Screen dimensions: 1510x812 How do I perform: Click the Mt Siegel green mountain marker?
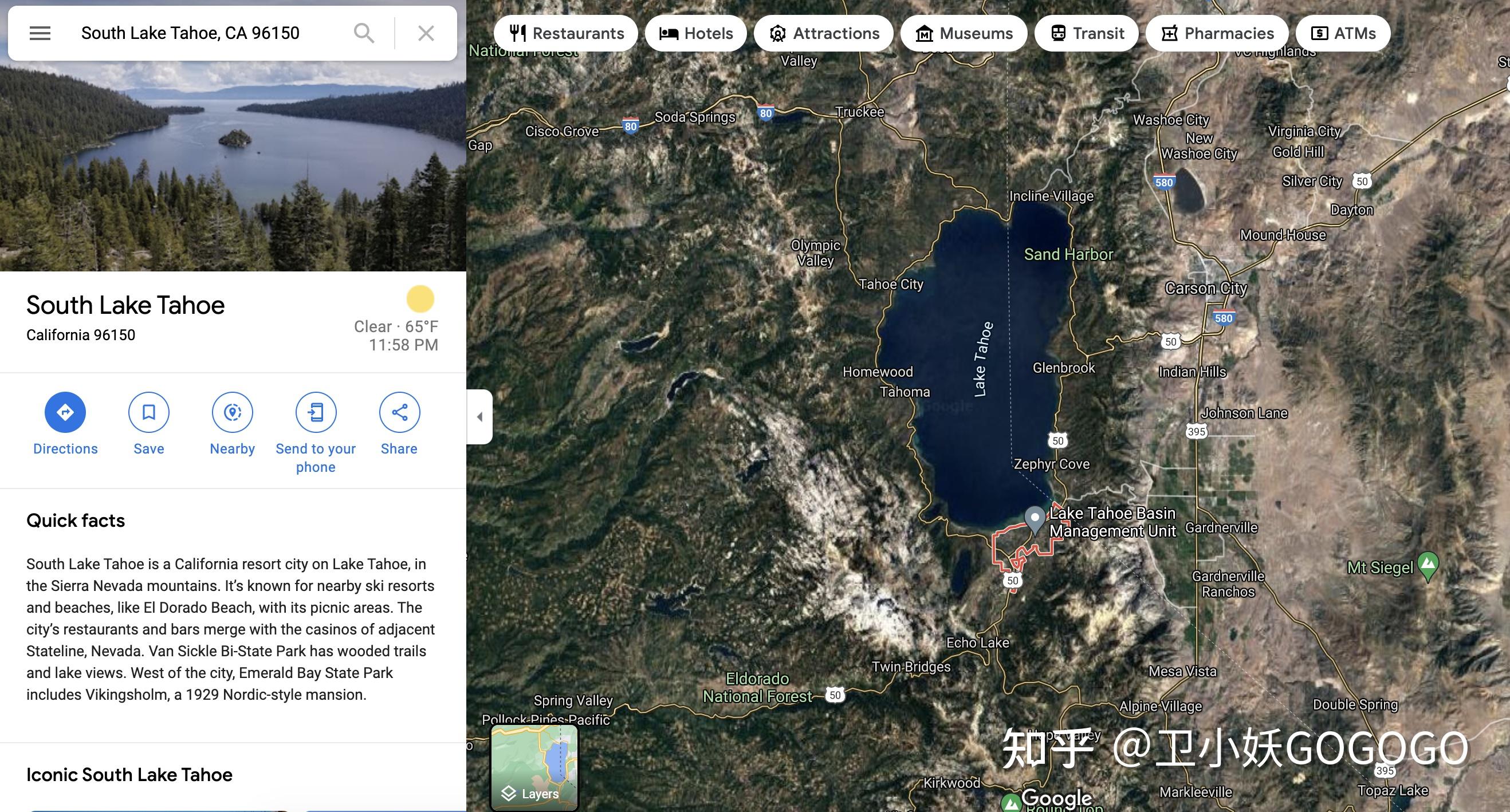1429,566
